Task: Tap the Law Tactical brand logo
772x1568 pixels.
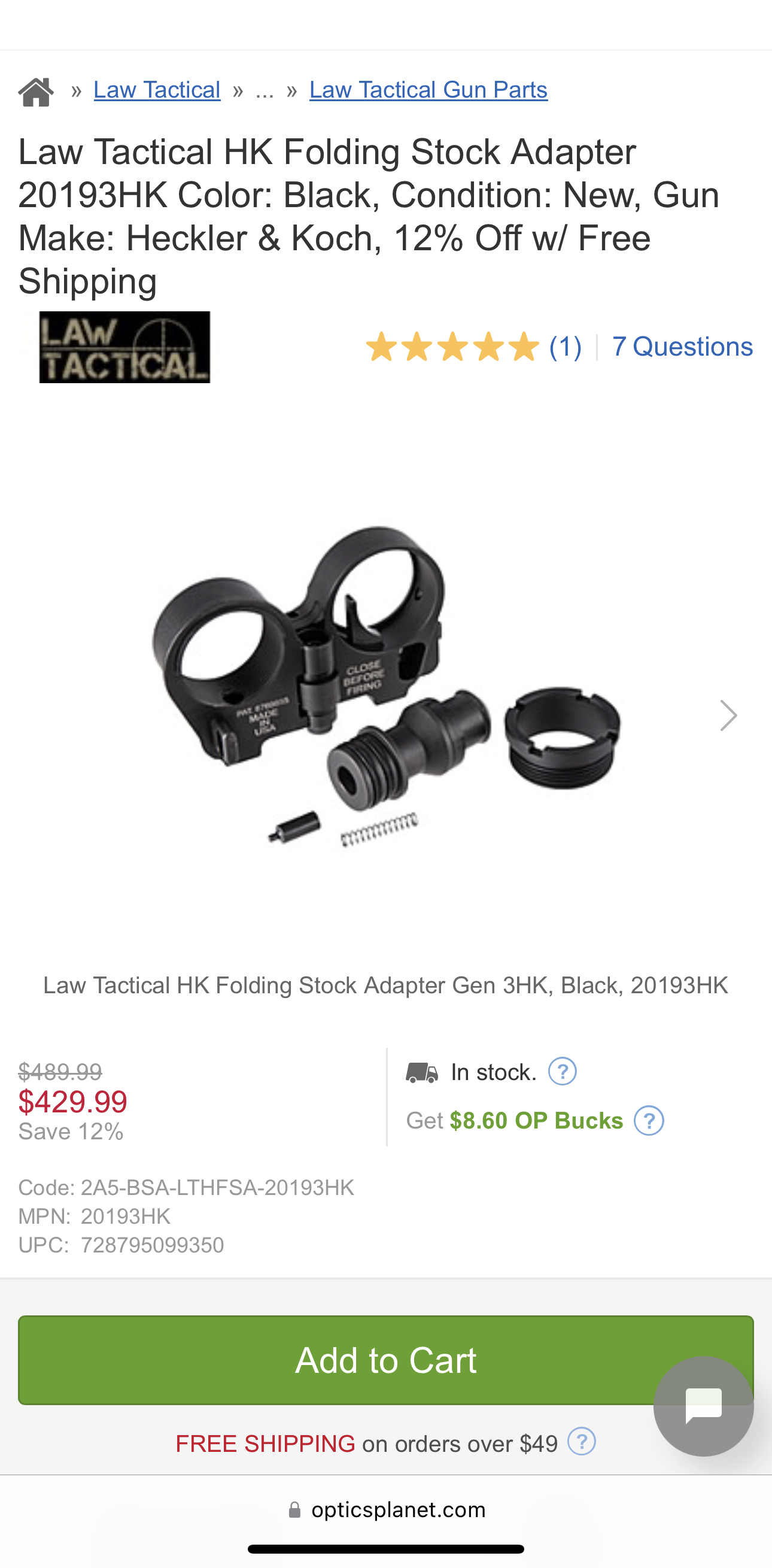Action: point(124,347)
